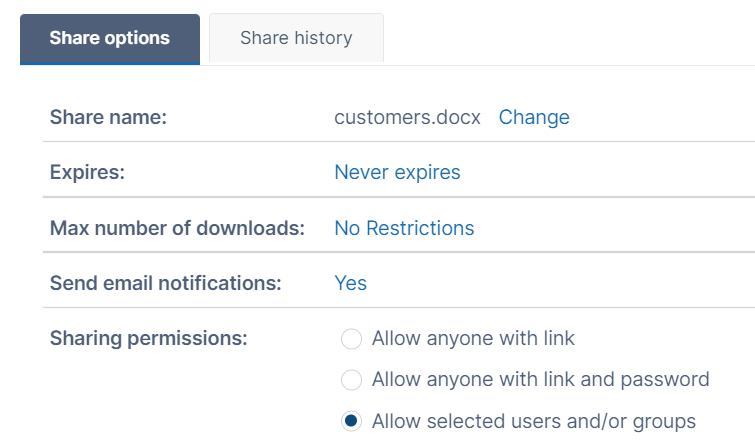Switch to the Share history tab
Image resolution: width=755 pixels, height=445 pixels.
point(296,38)
